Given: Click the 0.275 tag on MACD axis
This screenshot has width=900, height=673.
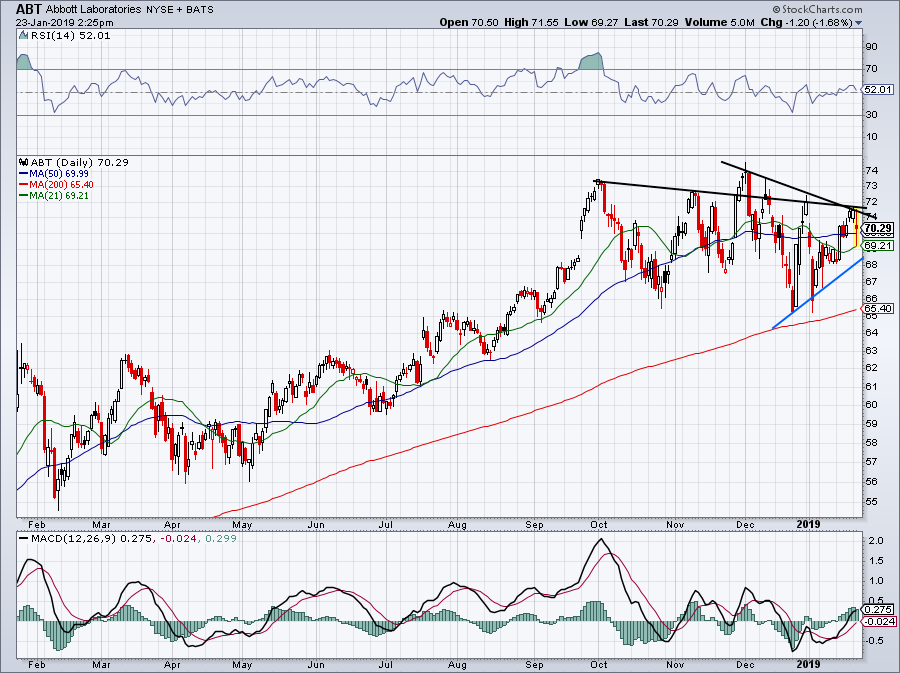Looking at the screenshot, I should click(x=878, y=610).
